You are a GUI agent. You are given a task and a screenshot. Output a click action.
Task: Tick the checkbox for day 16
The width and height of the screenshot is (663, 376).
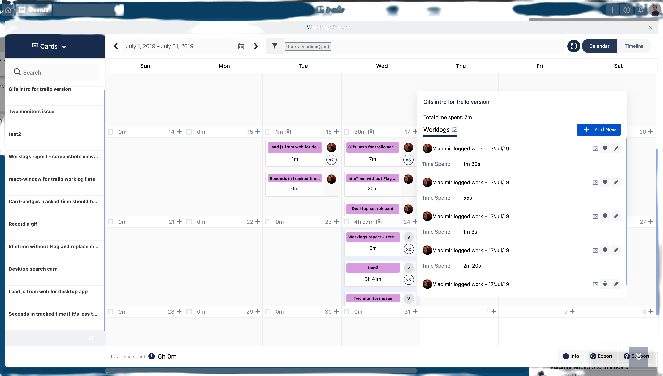(268, 132)
